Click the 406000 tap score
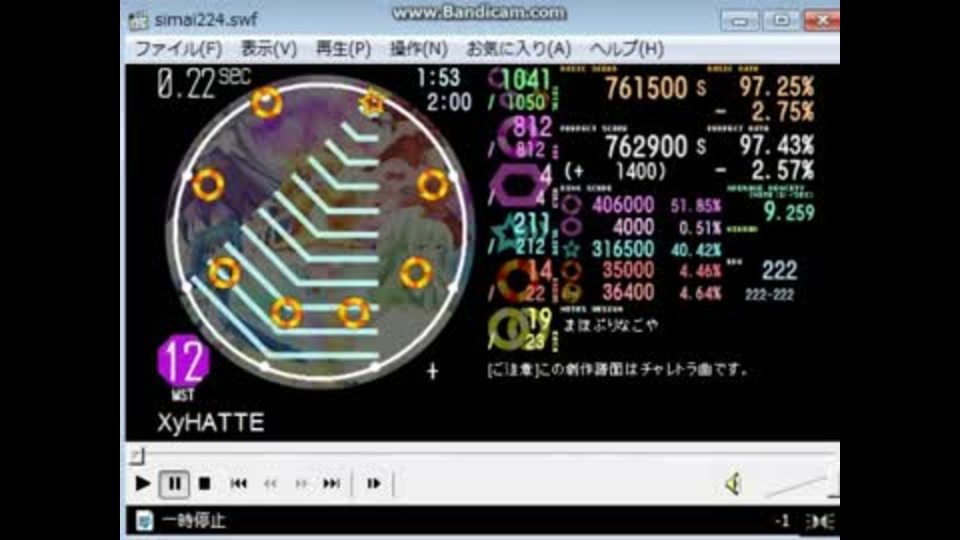The width and height of the screenshot is (960, 540). point(623,205)
